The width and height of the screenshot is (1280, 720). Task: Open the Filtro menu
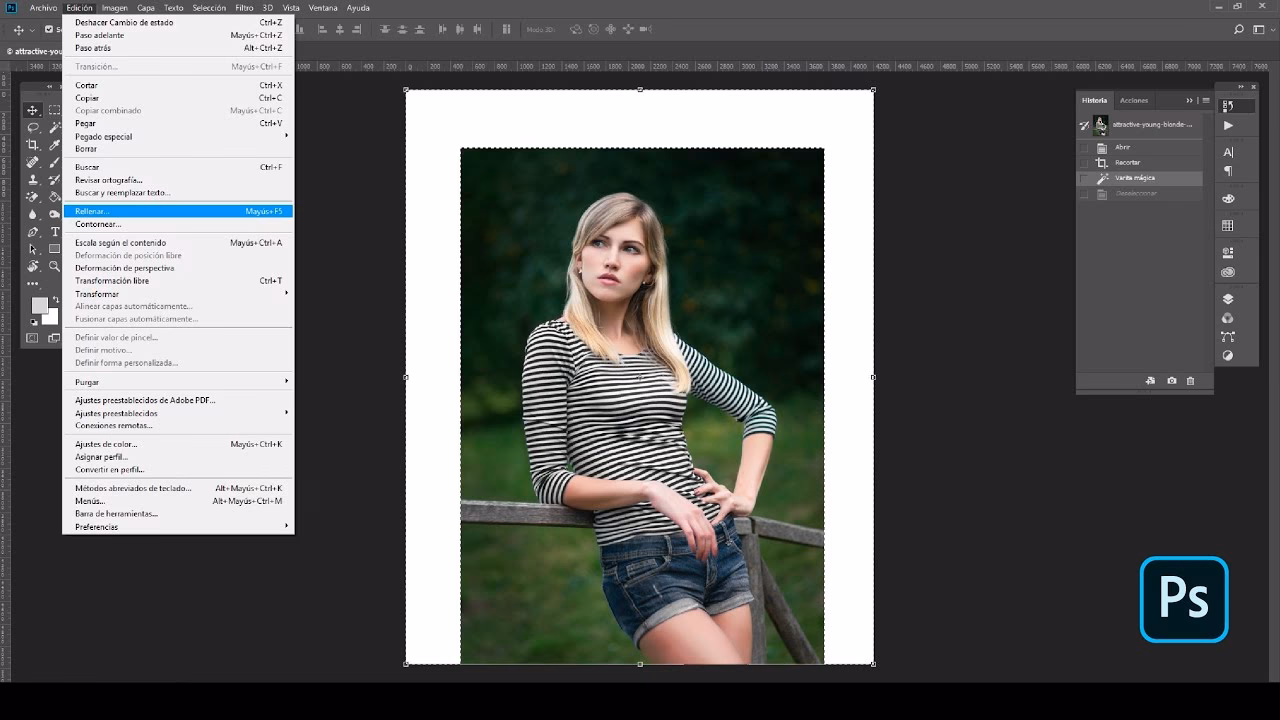(x=243, y=6)
